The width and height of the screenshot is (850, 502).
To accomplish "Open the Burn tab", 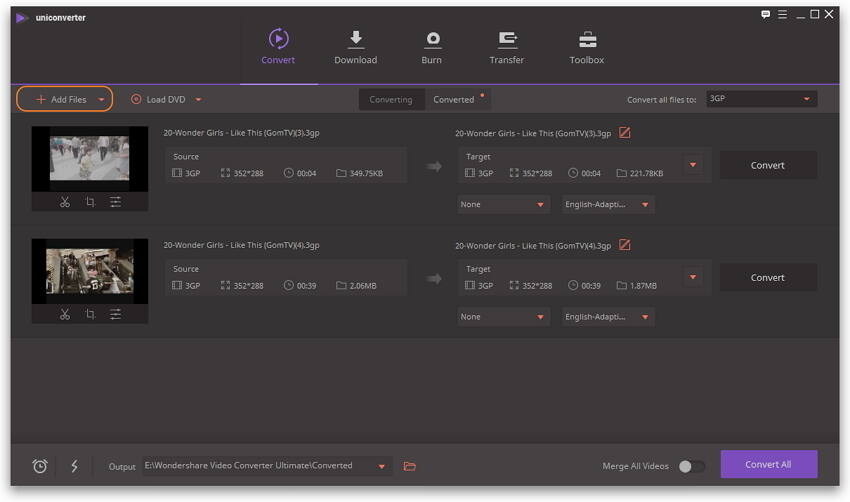I will [x=432, y=47].
